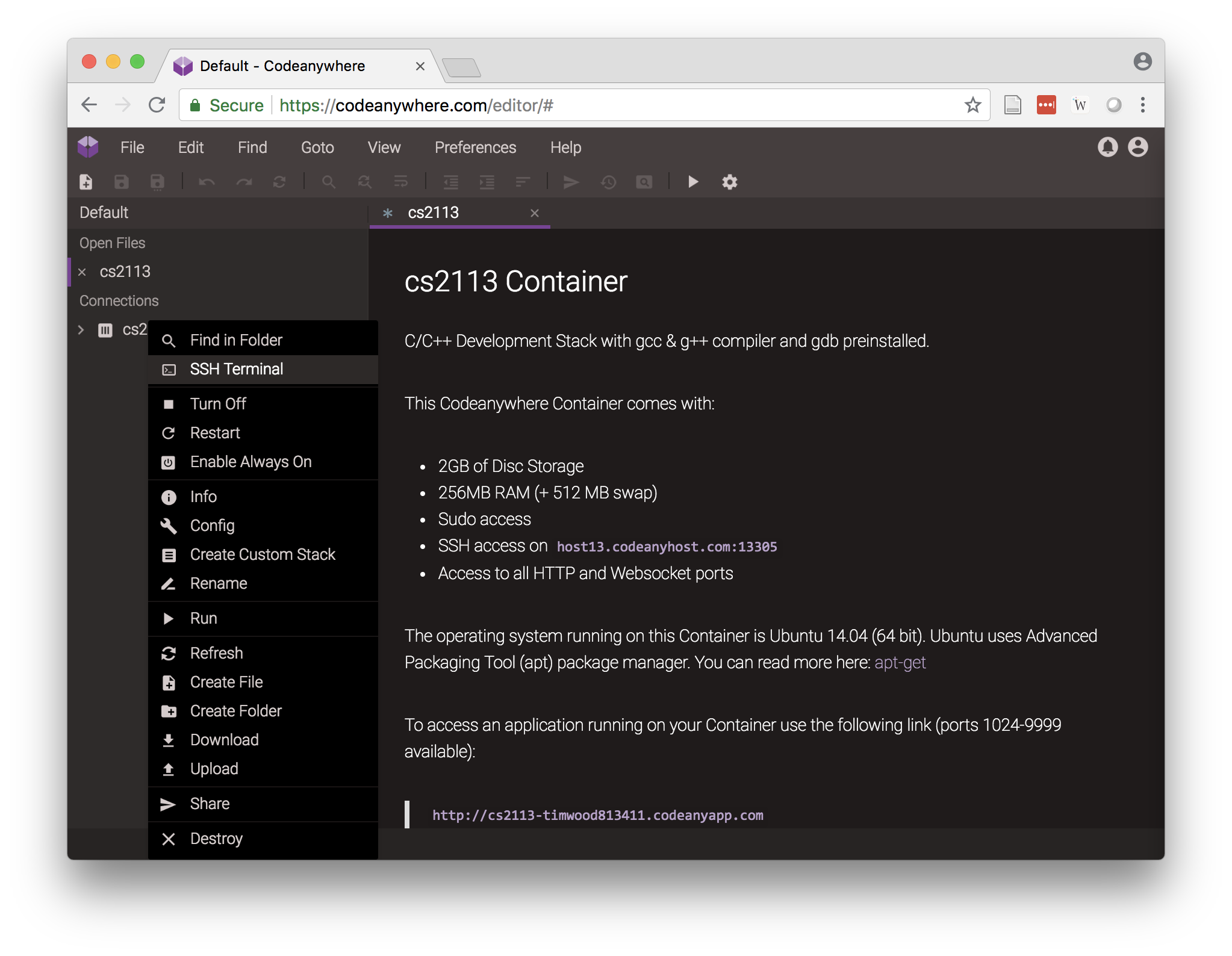Open the account avatar in editor header

pos(1138,147)
